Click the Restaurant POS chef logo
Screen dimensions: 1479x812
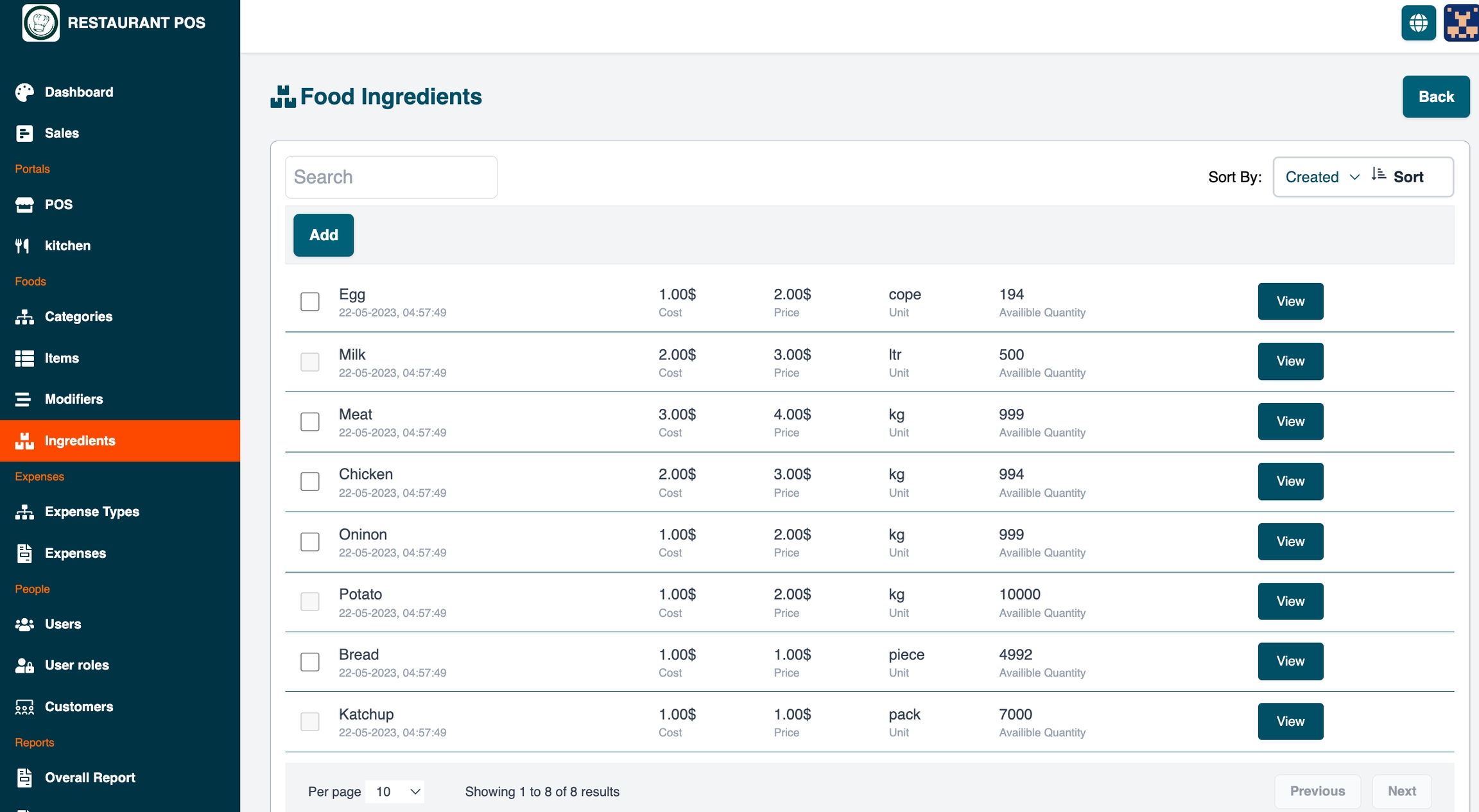41,22
